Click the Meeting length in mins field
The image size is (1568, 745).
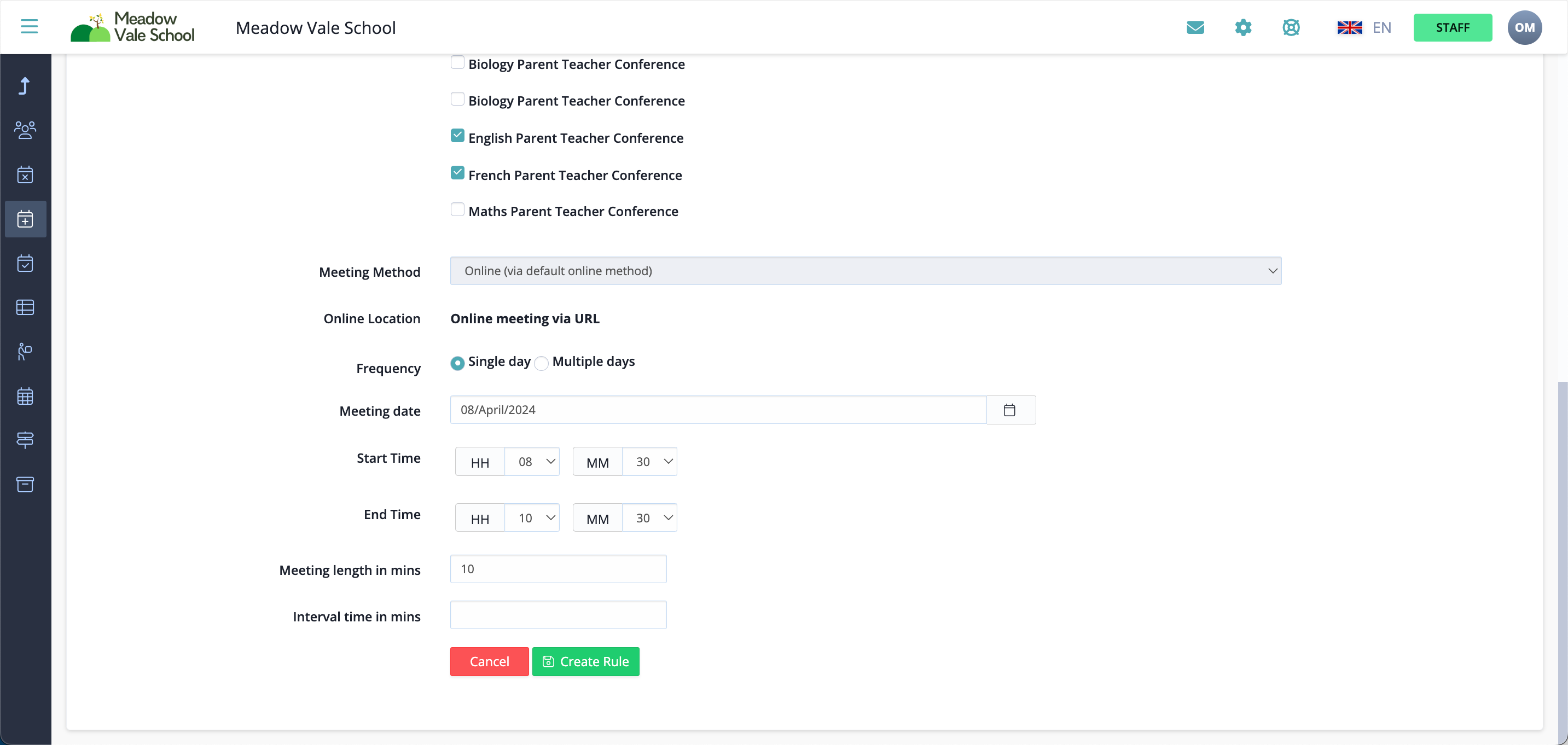tap(558, 569)
